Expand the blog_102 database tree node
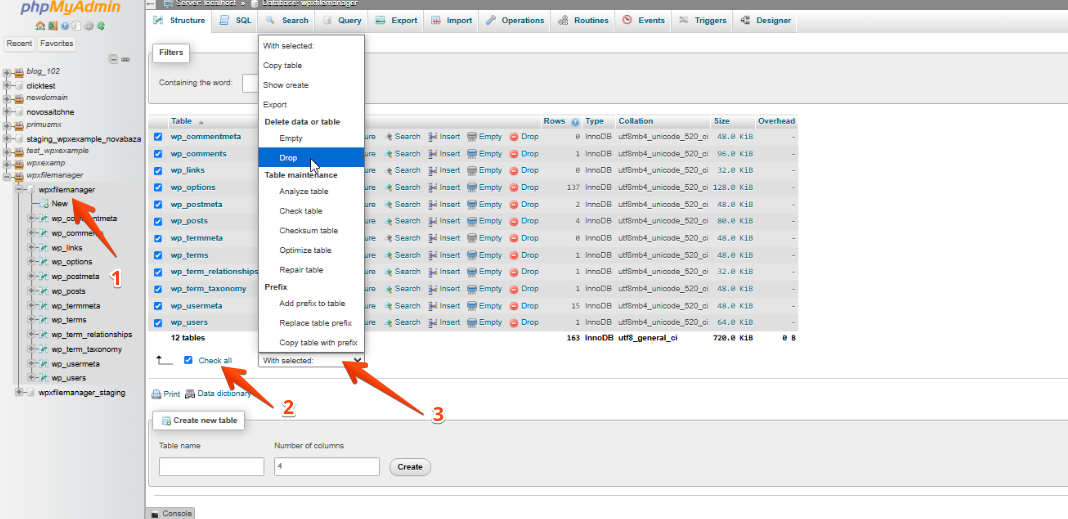Screen dimensions: 1068x519 (x=7, y=72)
